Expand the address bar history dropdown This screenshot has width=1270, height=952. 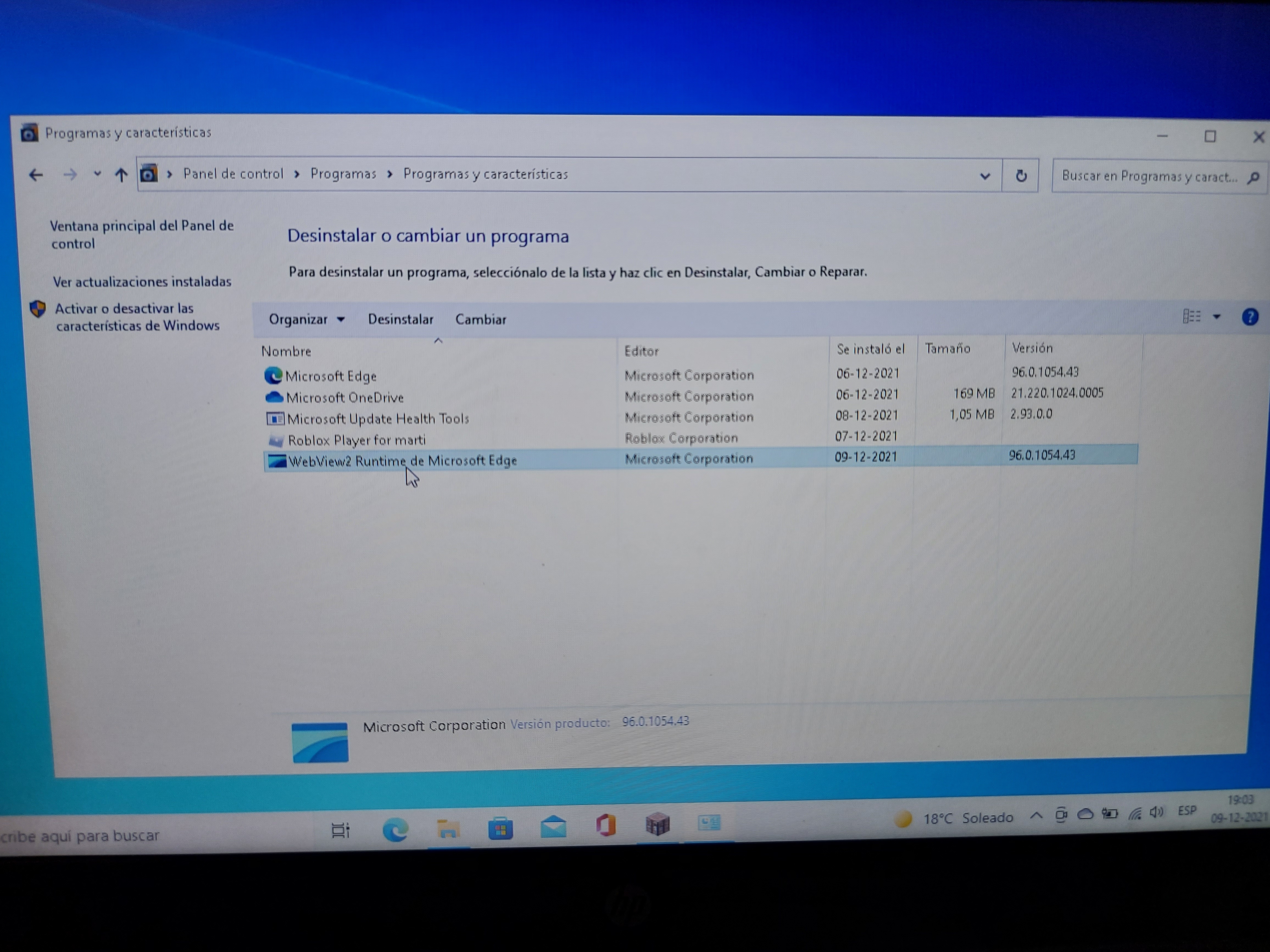pyautogui.click(x=985, y=176)
